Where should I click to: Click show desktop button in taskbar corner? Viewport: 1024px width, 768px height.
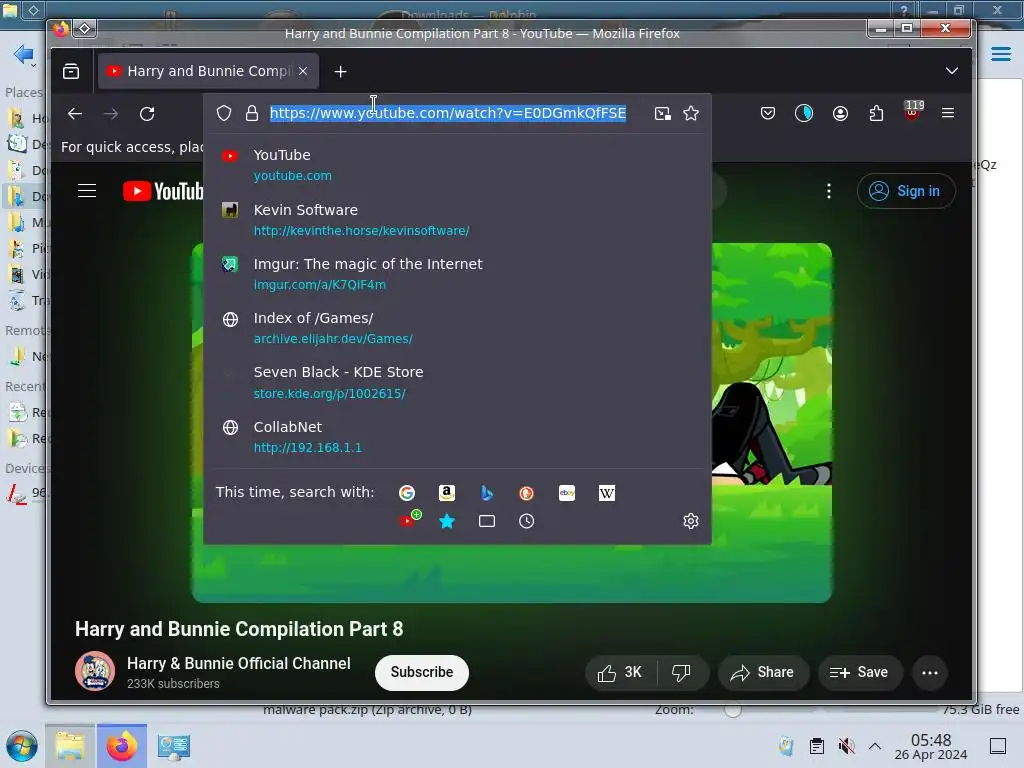coord(998,746)
